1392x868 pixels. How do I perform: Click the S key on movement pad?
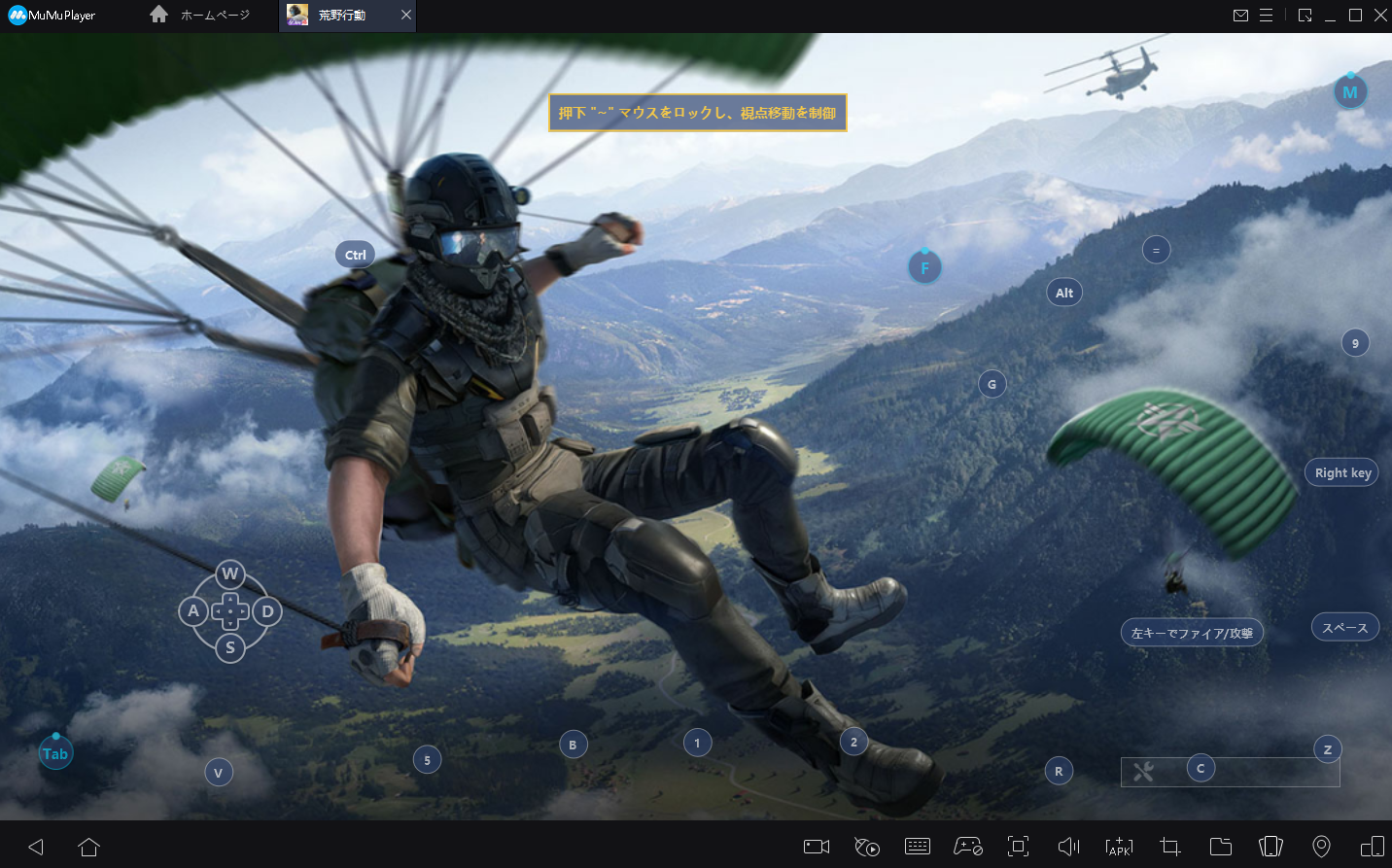230,647
